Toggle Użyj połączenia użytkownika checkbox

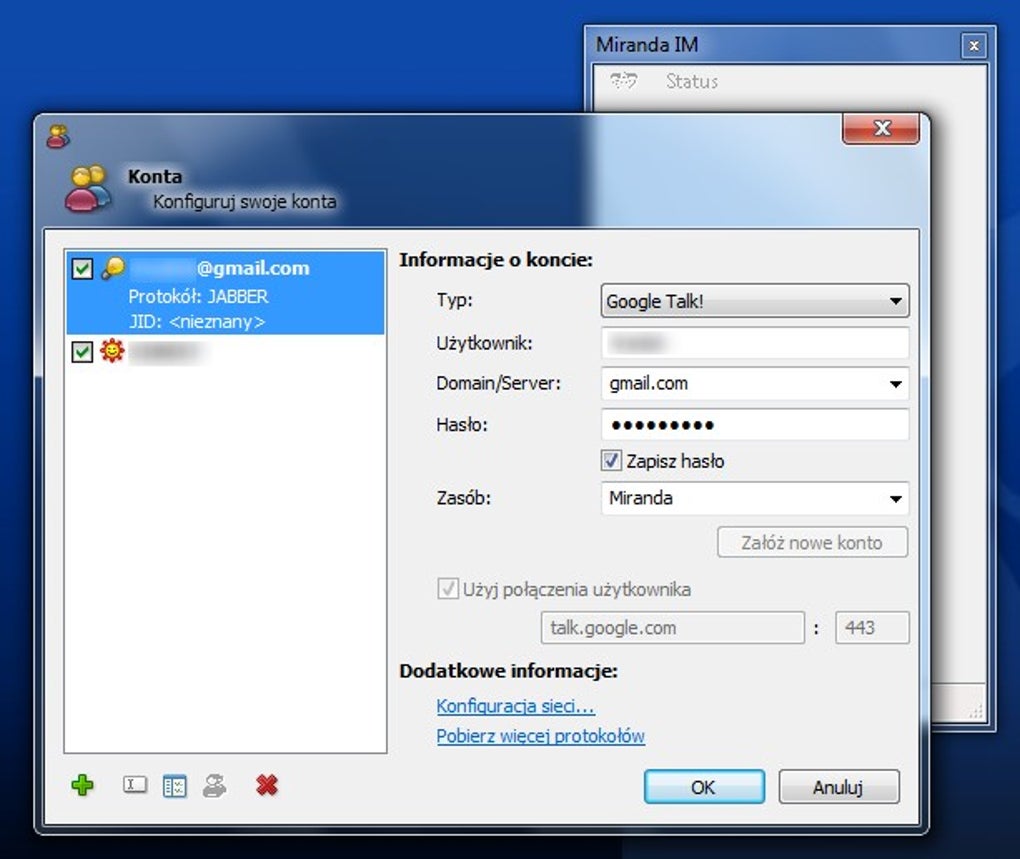[x=448, y=589]
